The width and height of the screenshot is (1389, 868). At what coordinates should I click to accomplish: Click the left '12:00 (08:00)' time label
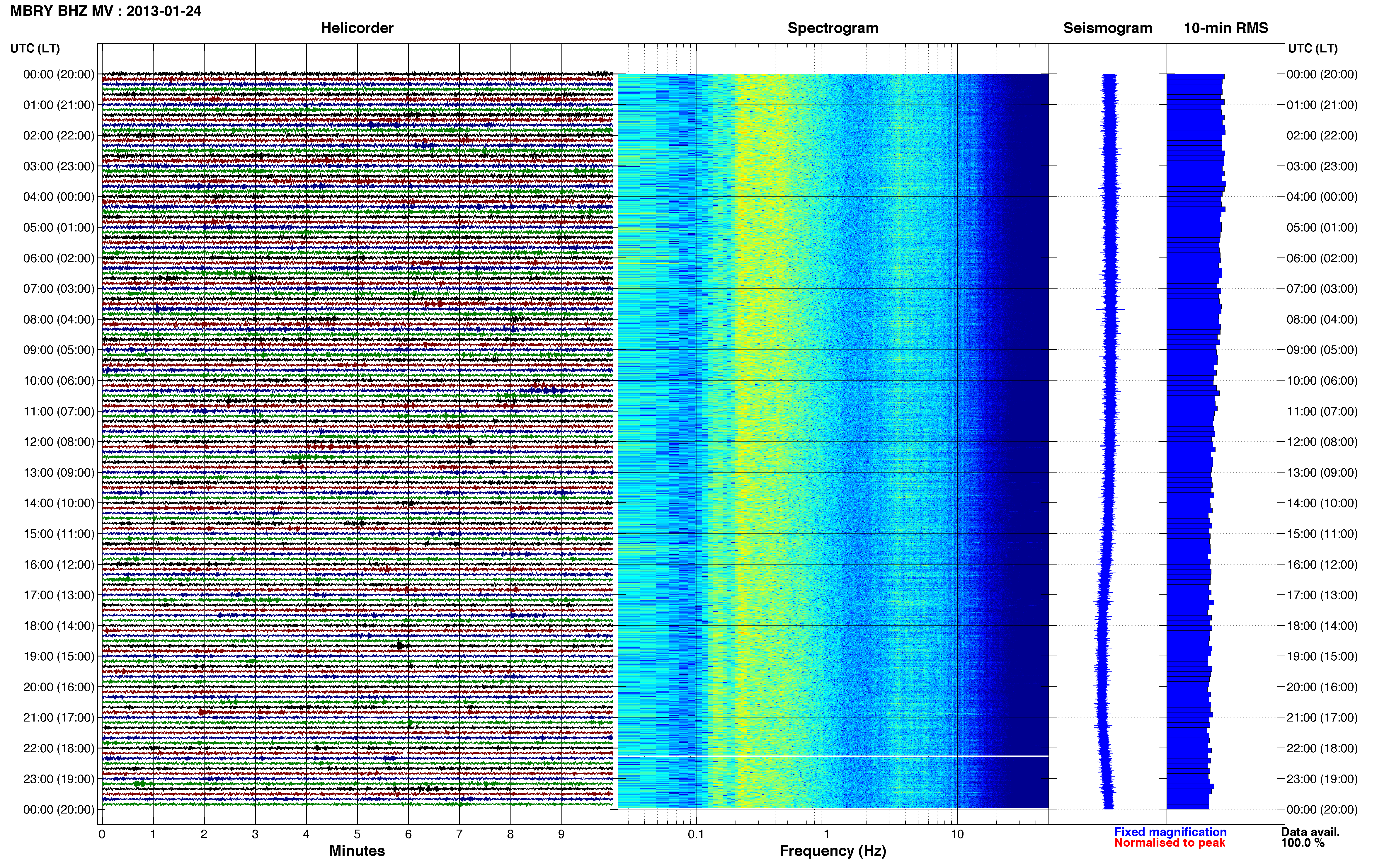click(x=59, y=442)
